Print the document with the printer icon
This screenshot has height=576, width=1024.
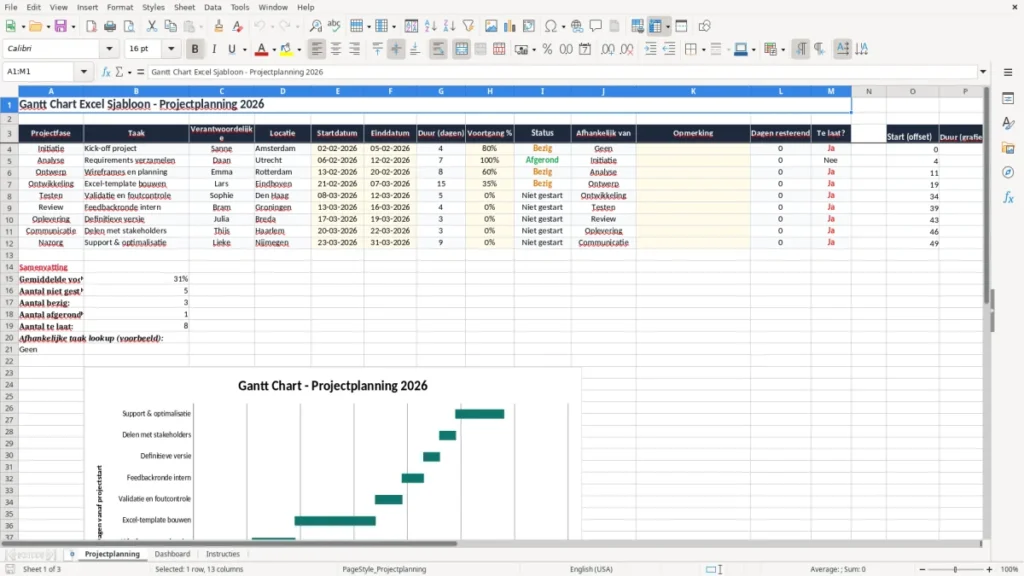pyautogui.click(x=110, y=26)
